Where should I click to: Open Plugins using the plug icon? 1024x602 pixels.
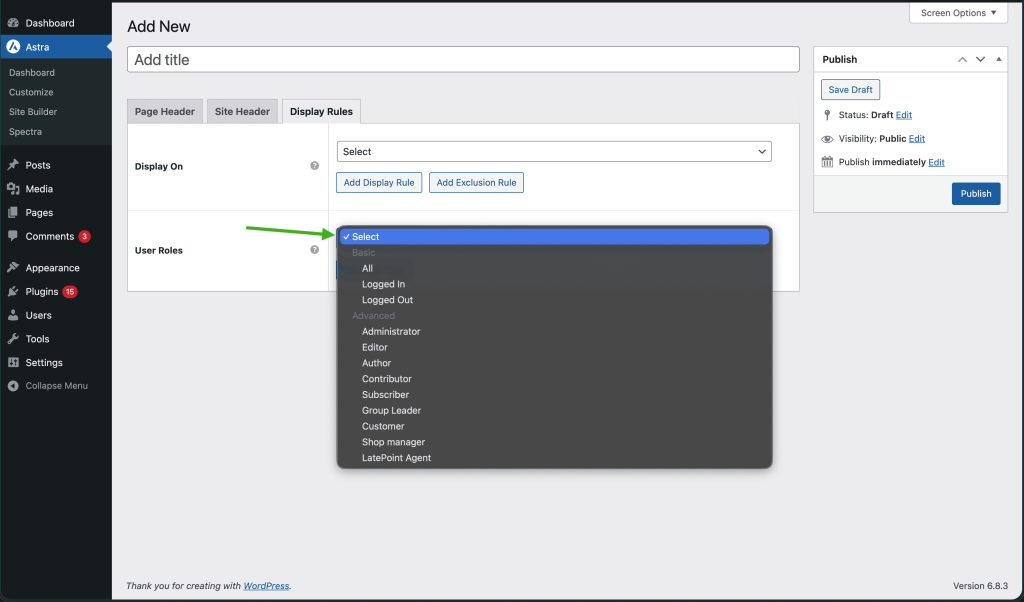(x=14, y=291)
